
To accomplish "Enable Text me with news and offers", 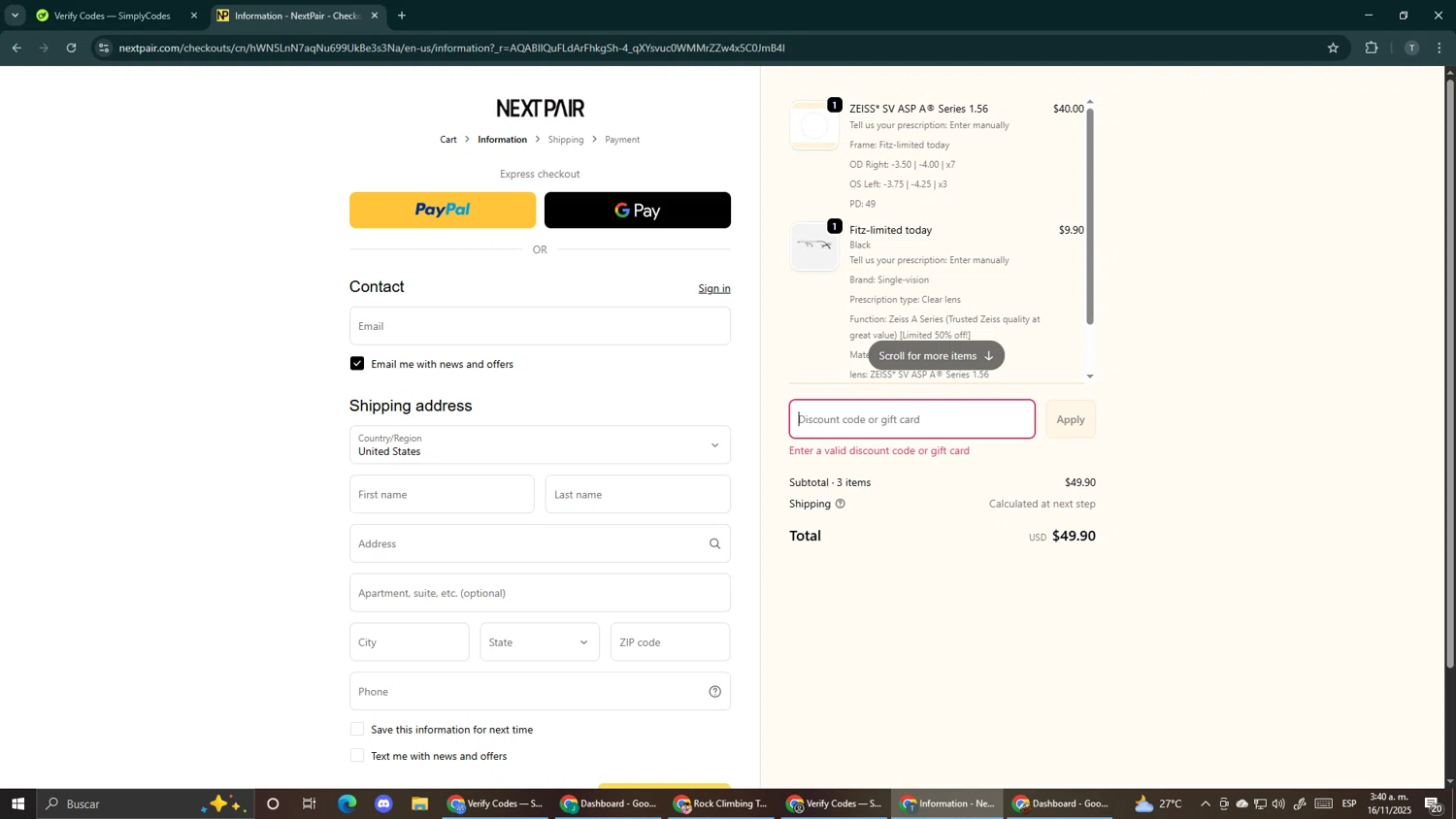I will [357, 756].
